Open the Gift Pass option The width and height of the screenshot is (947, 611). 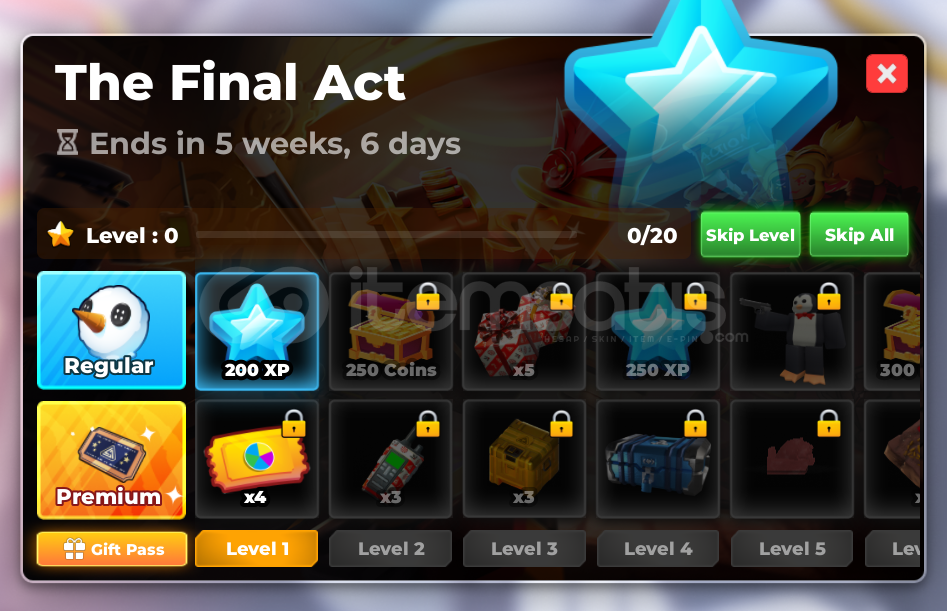click(112, 549)
